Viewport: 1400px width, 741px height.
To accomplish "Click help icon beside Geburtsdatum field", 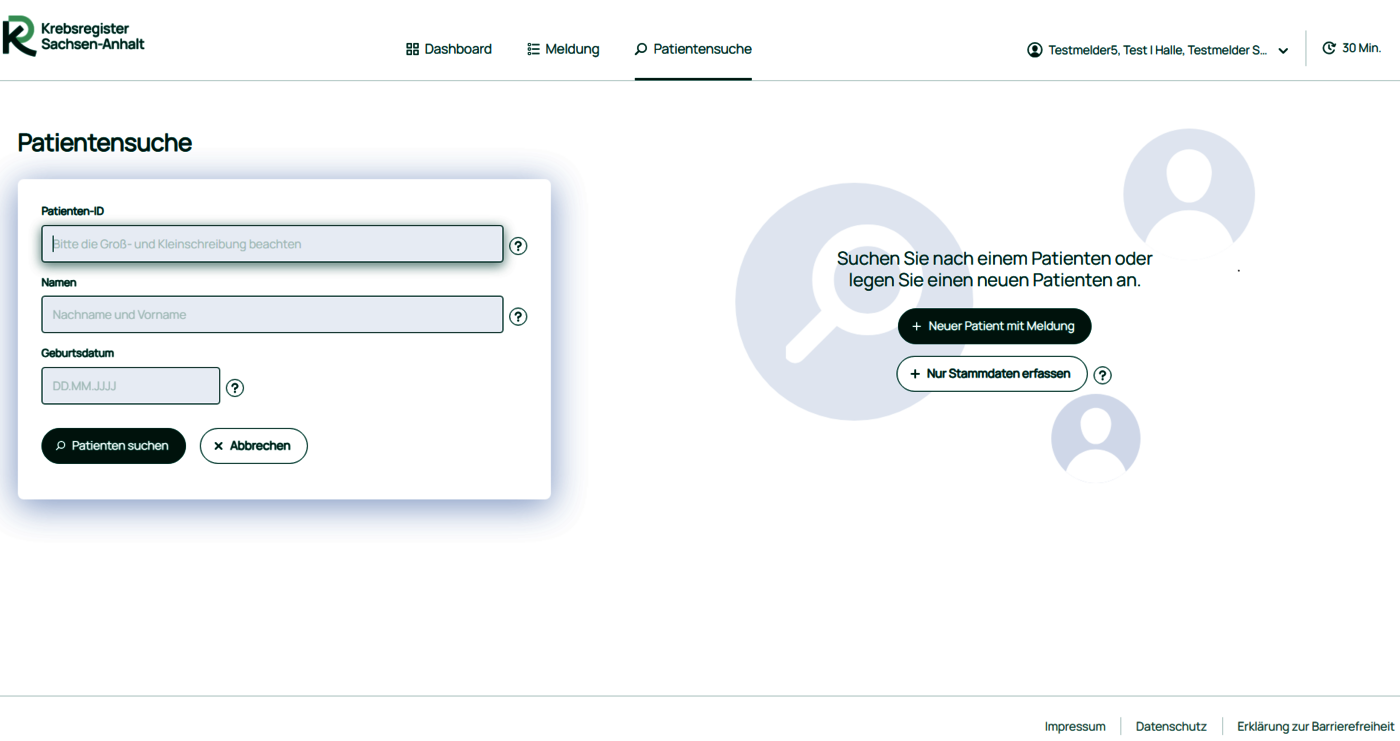I will 235,388.
